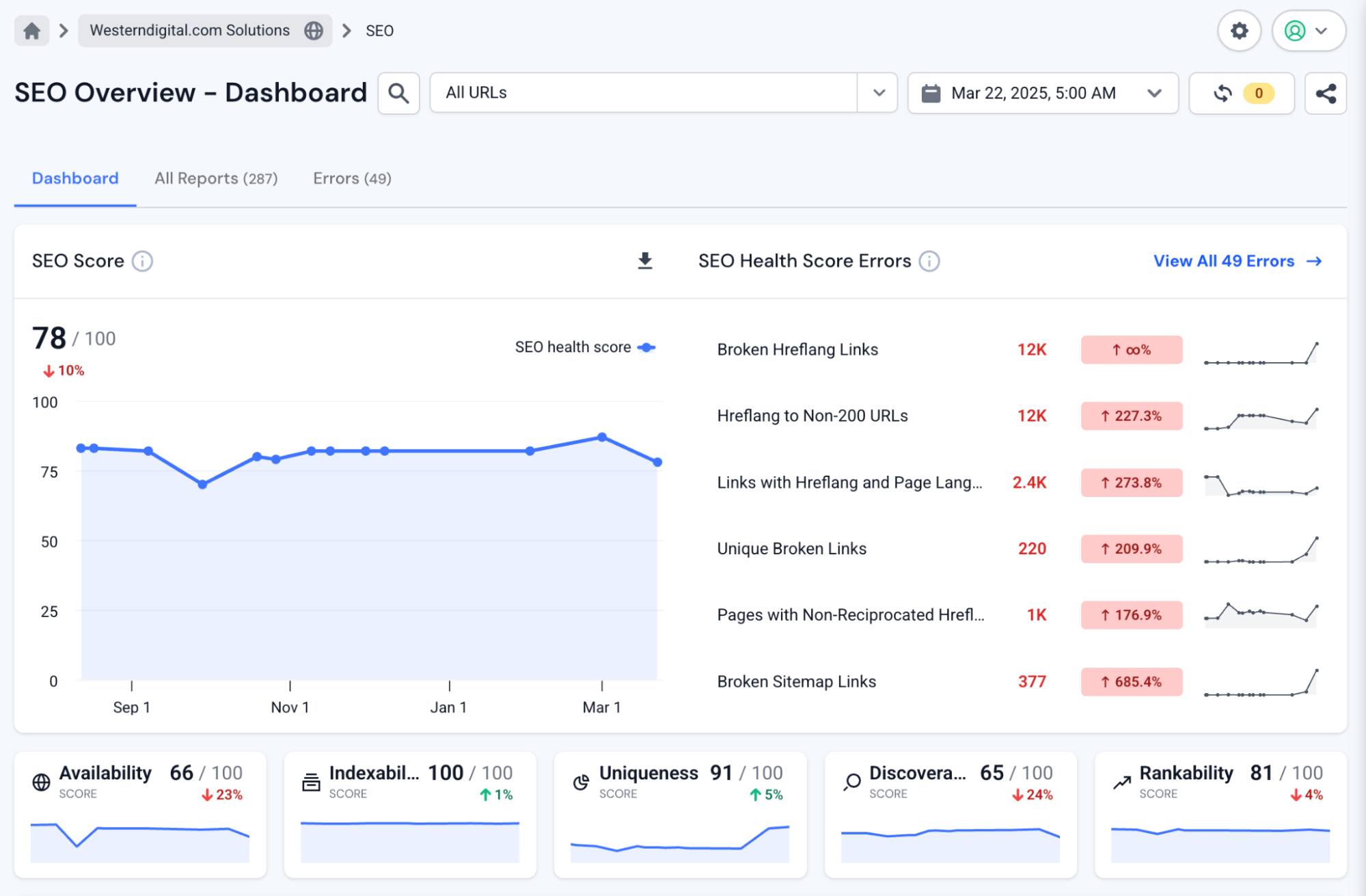Viewport: 1366px width, 896px height.
Task: Open the Mar 22, 2025 date dropdown
Action: point(1042,93)
